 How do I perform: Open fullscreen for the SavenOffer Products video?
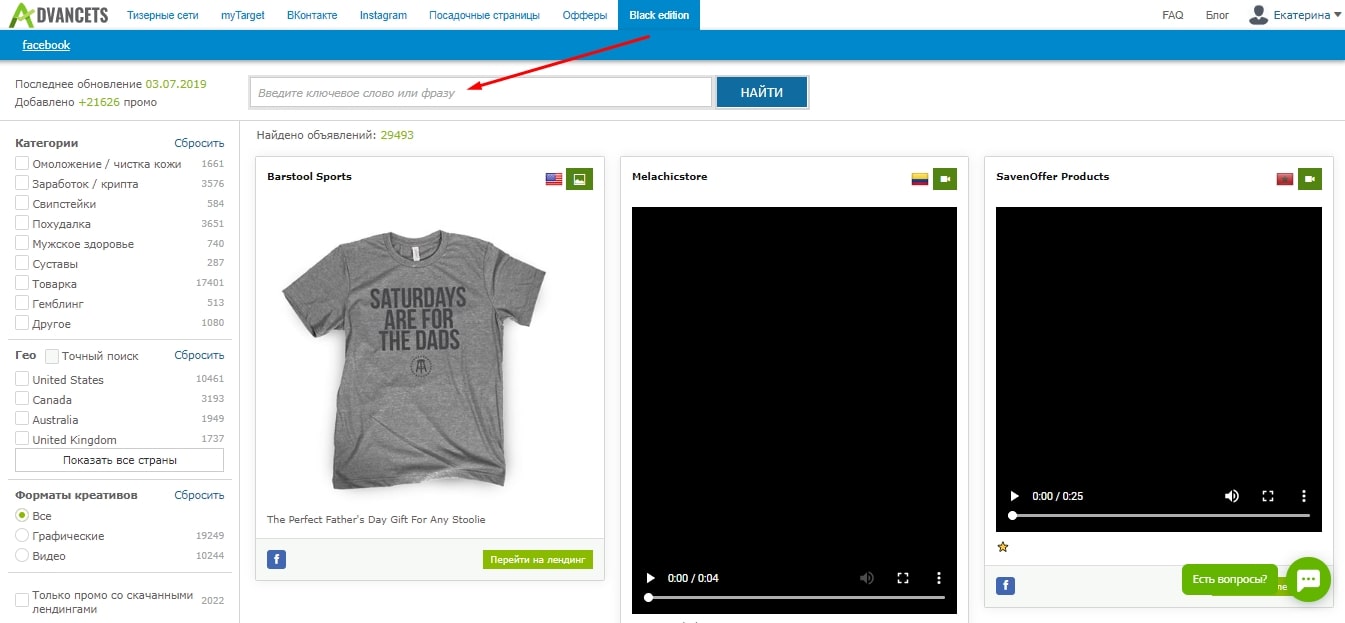coord(1268,496)
